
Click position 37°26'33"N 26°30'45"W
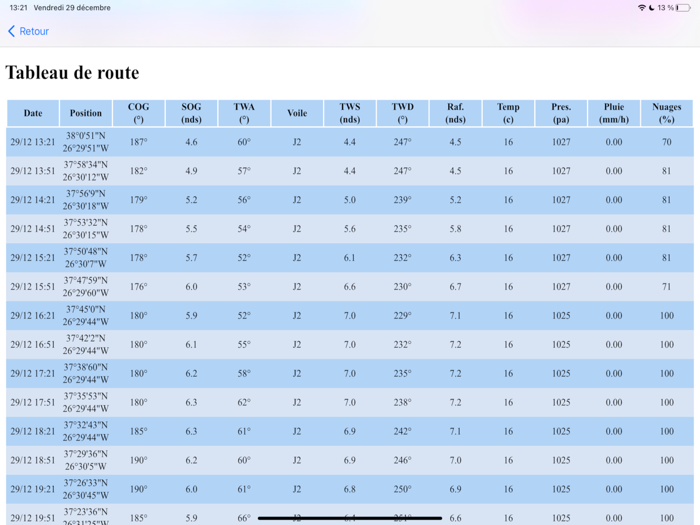[x=86, y=489]
